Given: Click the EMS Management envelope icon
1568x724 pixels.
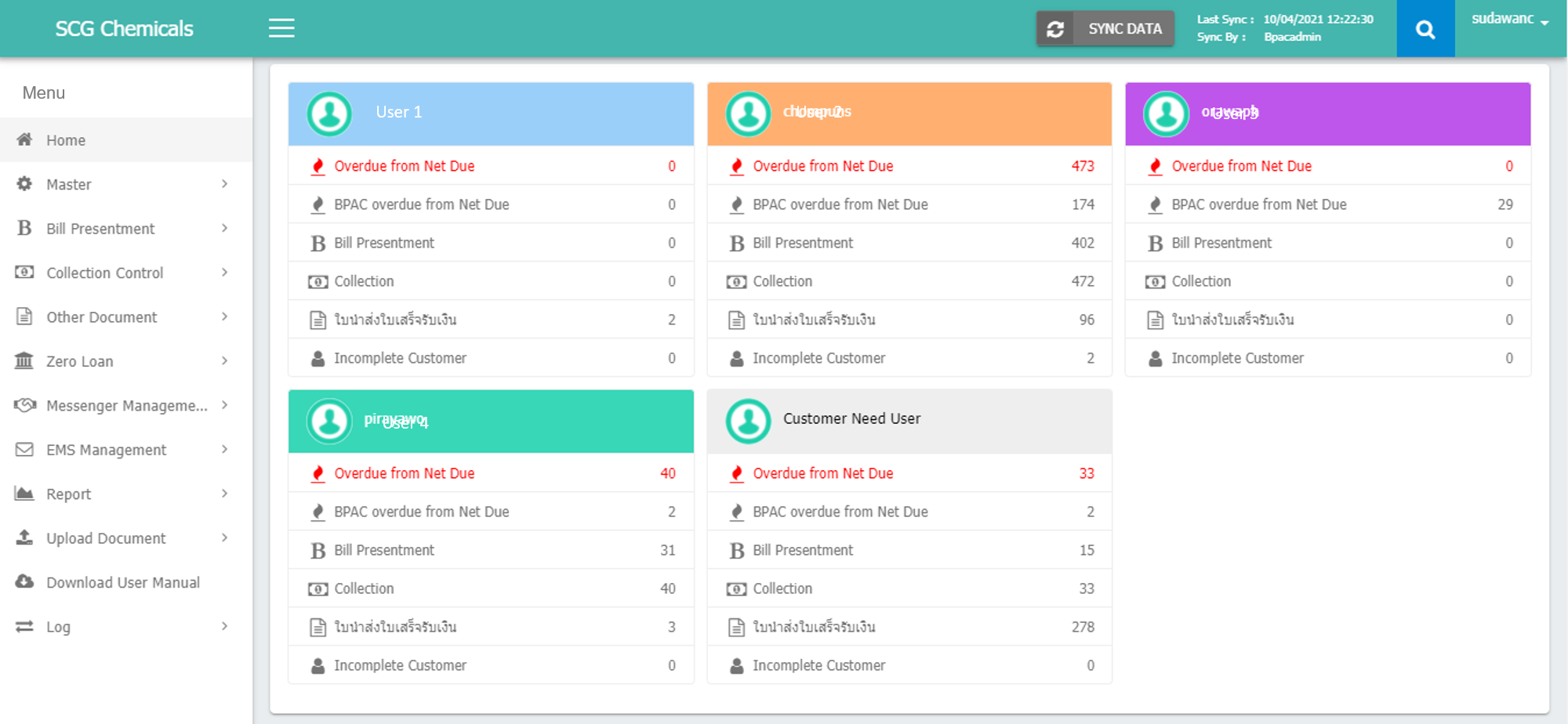Looking at the screenshot, I should coord(25,449).
